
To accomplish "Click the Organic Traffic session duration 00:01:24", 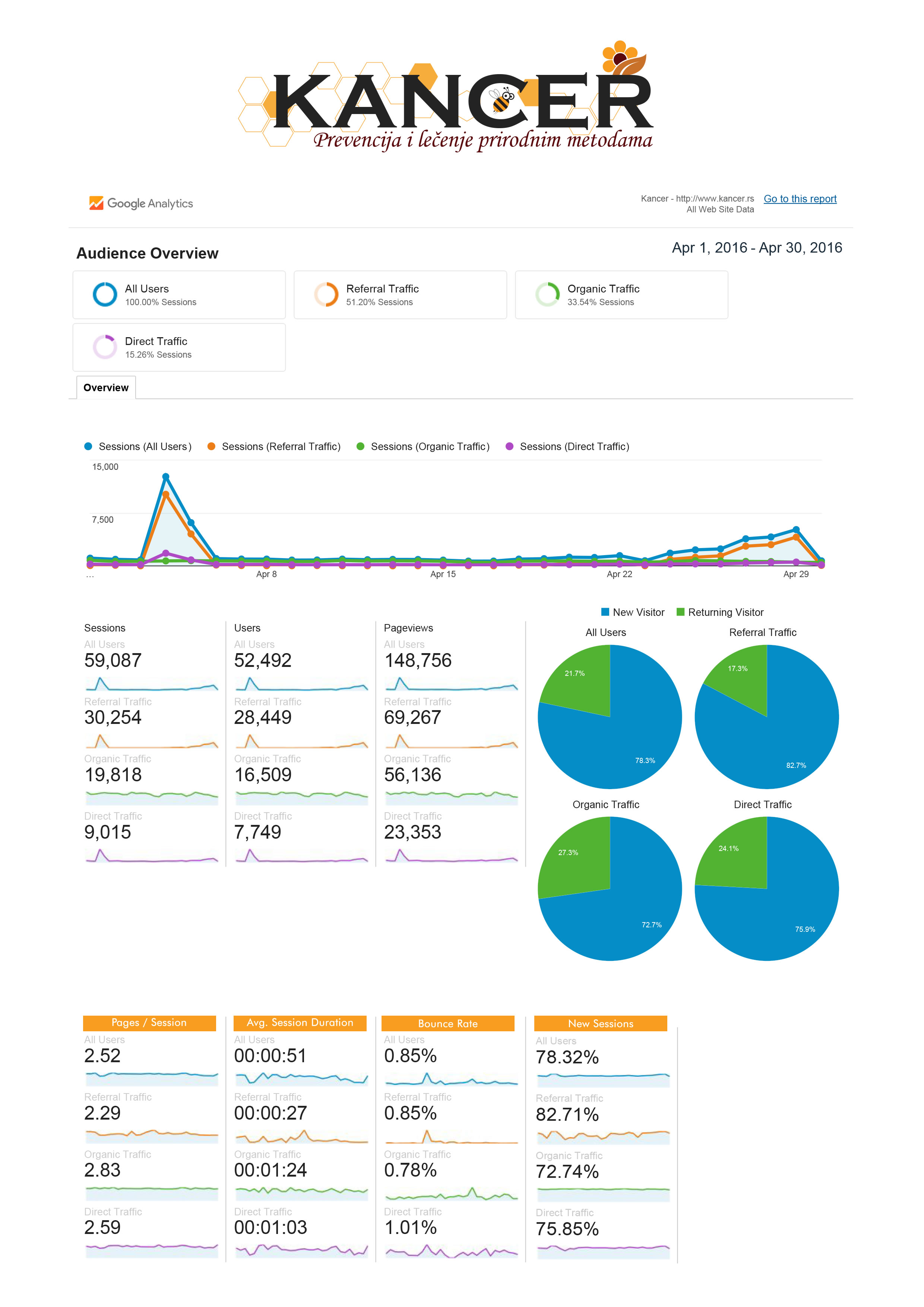I will [270, 1170].
